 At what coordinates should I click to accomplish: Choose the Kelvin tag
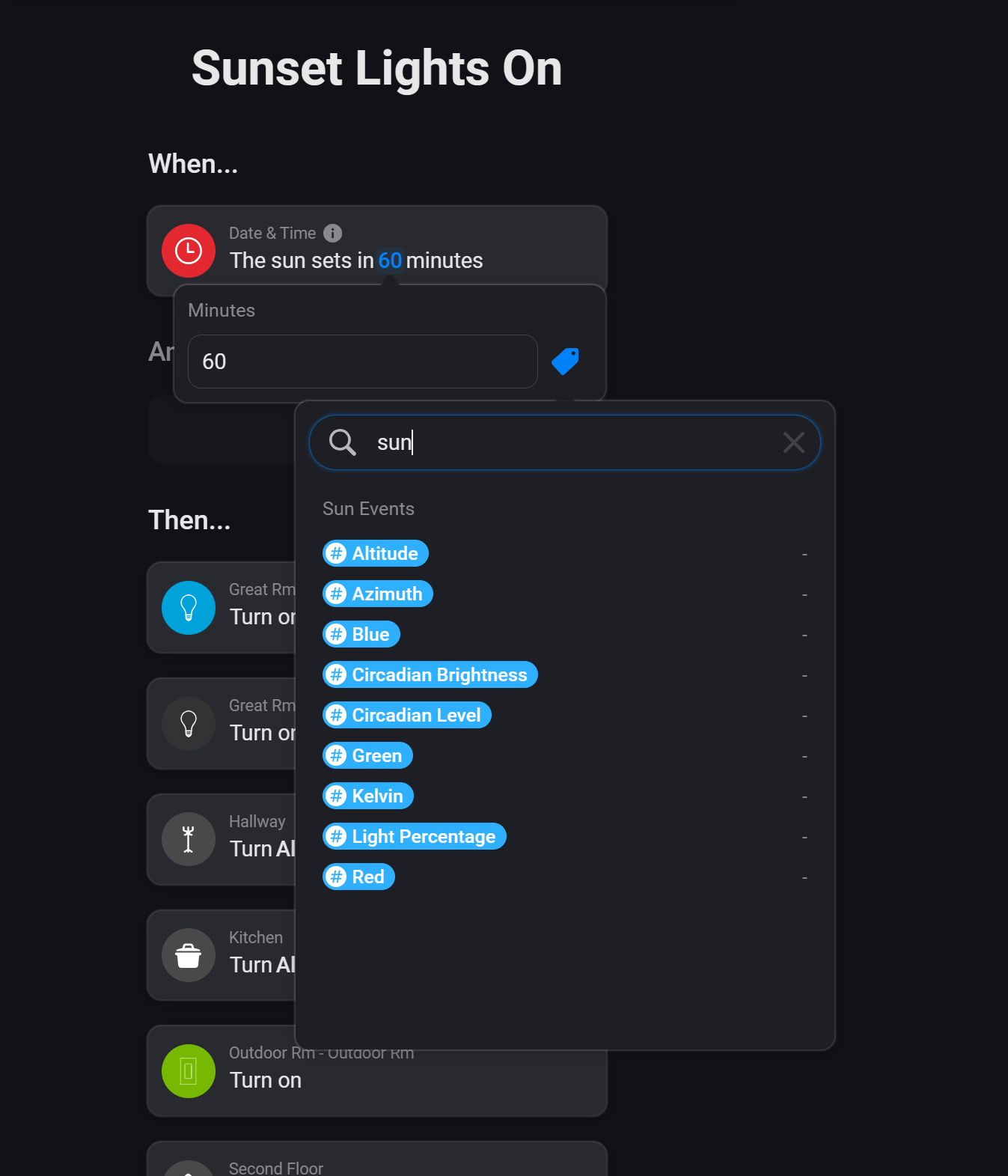point(368,796)
